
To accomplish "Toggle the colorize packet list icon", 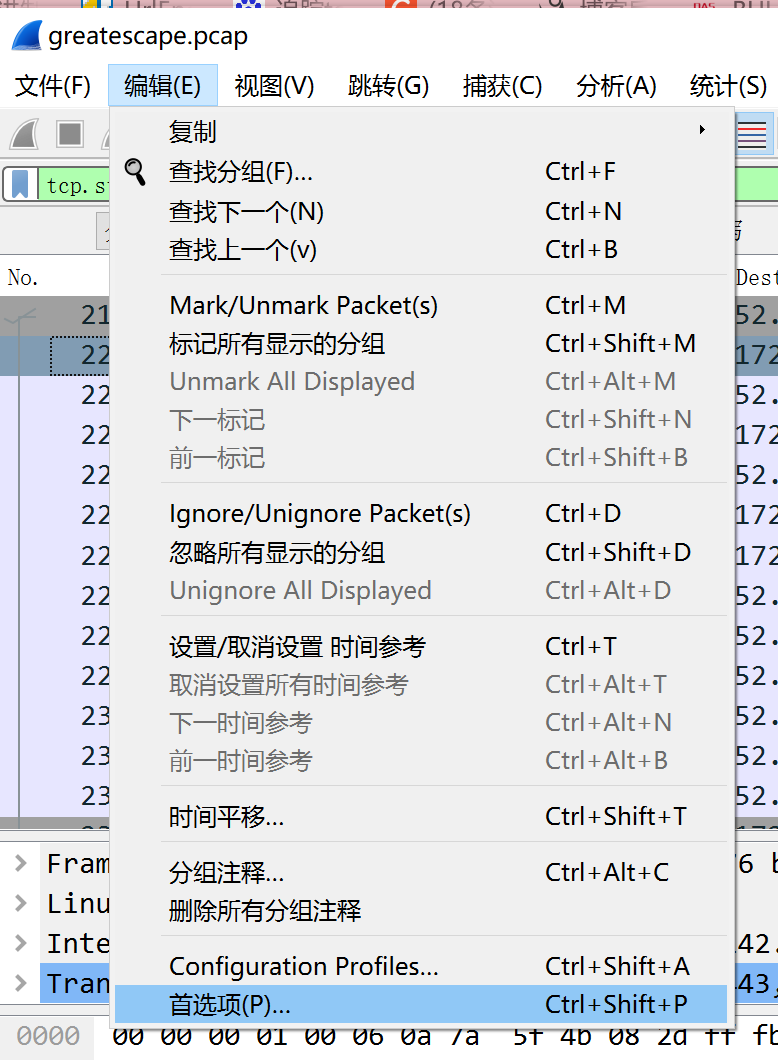I will pos(752,134).
